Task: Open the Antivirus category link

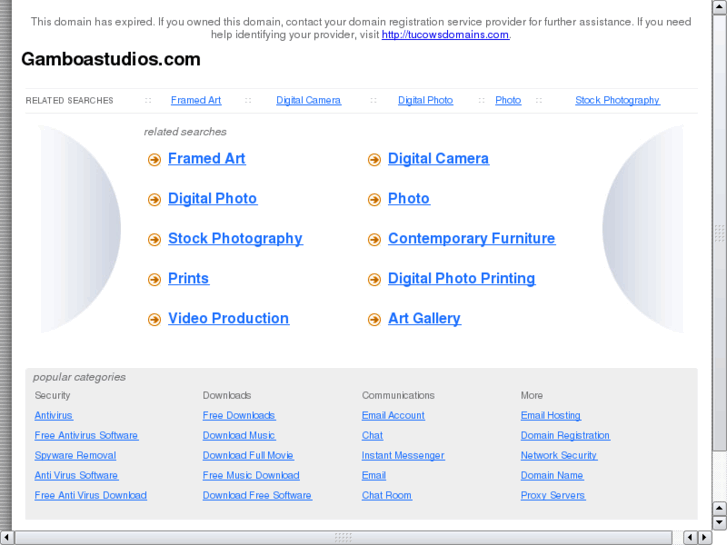Action: pos(53,416)
